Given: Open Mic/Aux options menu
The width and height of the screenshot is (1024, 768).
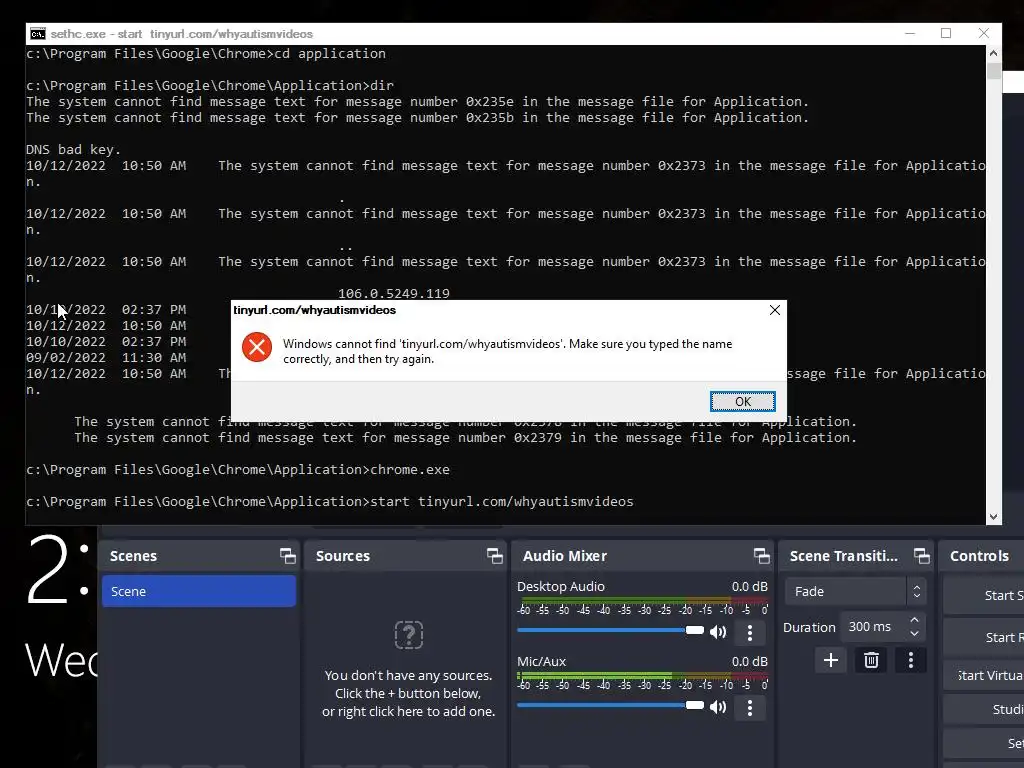Looking at the screenshot, I should tap(750, 707).
